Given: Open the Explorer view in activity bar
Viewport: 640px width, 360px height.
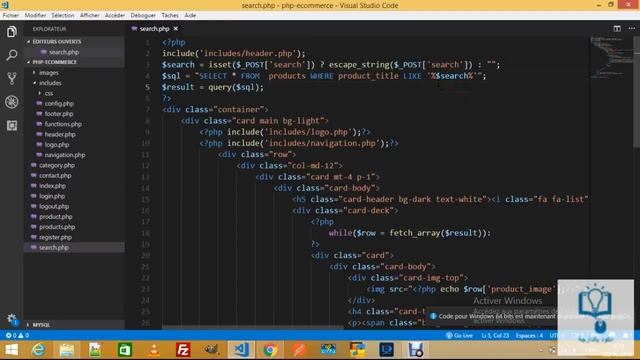Looking at the screenshot, I should pos(11,31).
